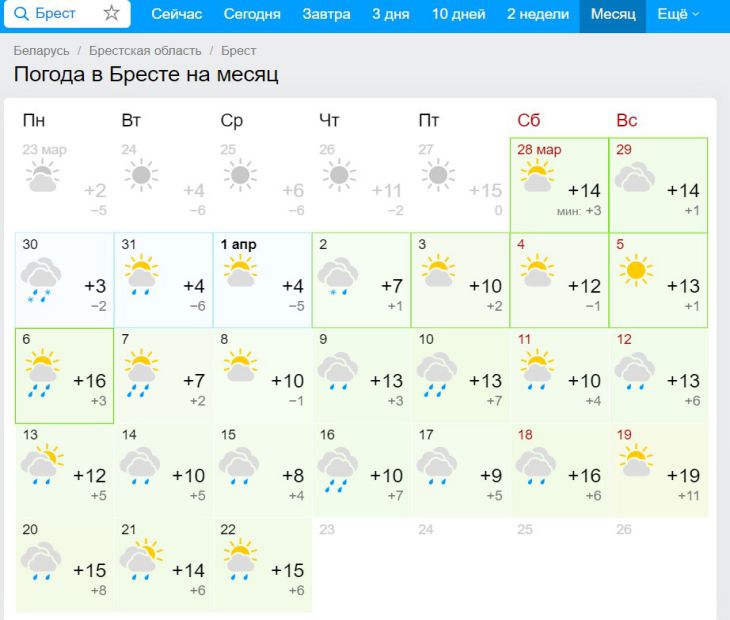The image size is (730, 620).
Task: Click the snow cloud icon for March 30
Action: [x=41, y=276]
